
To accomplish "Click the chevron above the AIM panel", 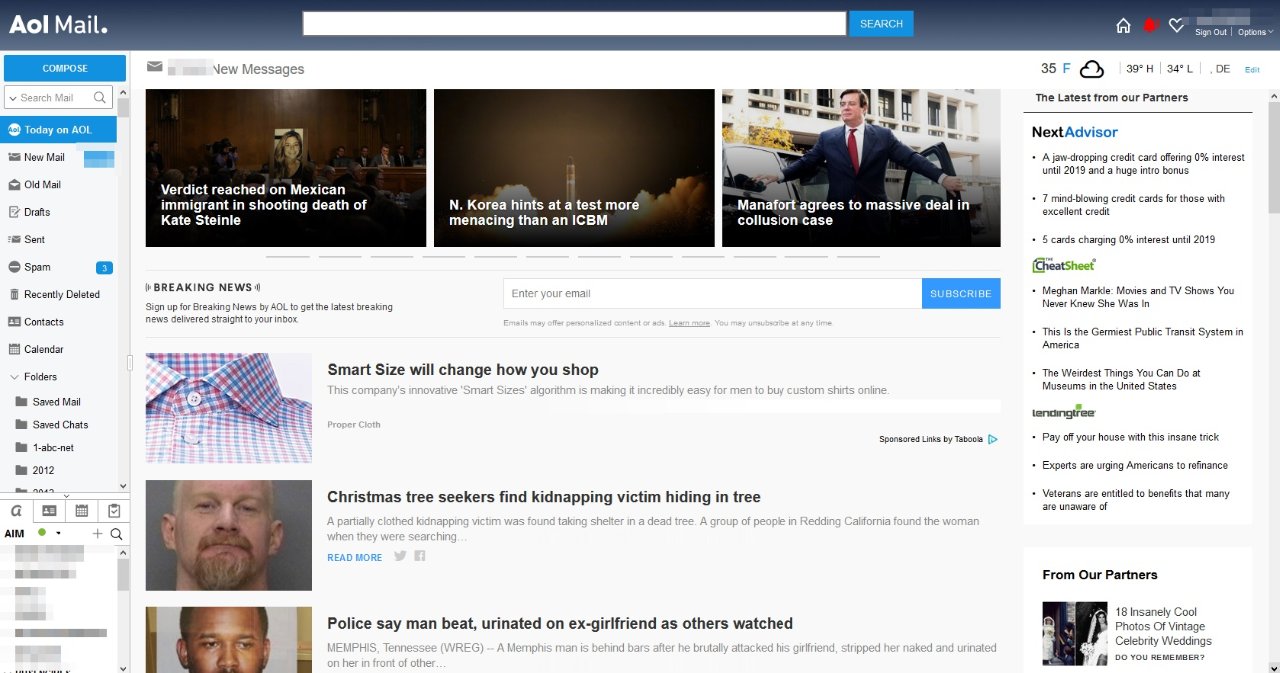I will pyautogui.click(x=66, y=495).
